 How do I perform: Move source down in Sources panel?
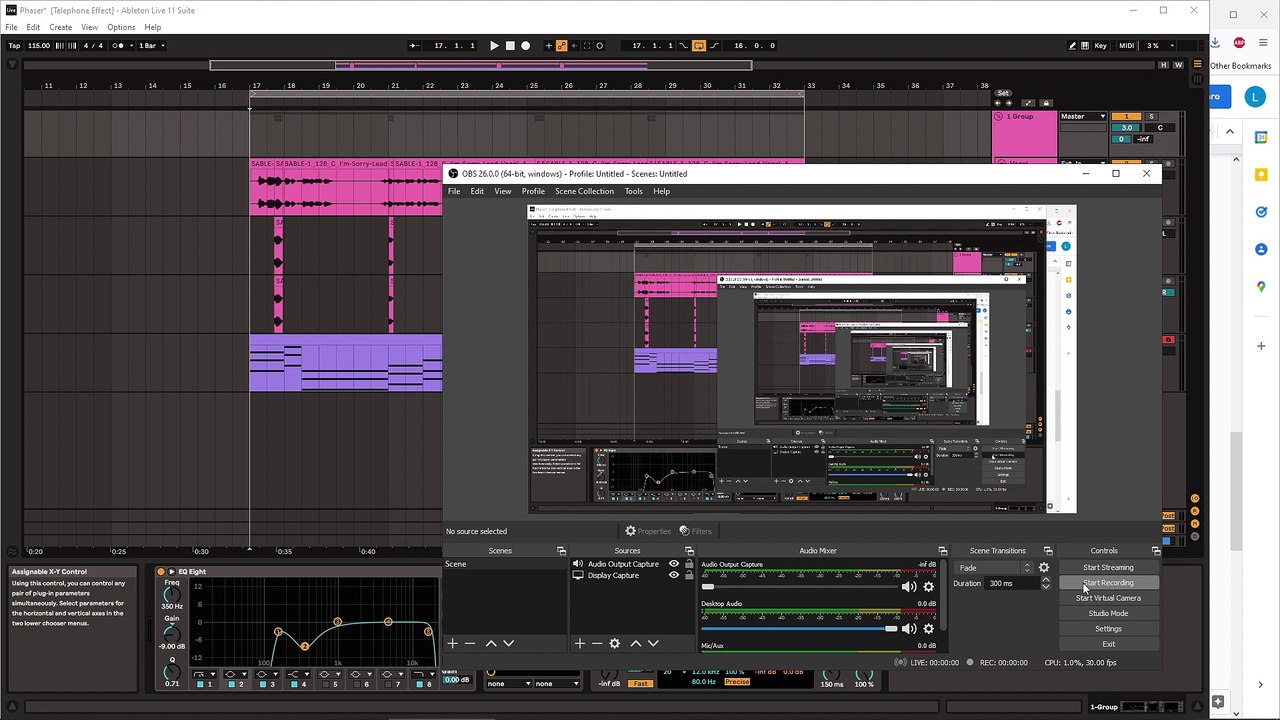pos(653,644)
